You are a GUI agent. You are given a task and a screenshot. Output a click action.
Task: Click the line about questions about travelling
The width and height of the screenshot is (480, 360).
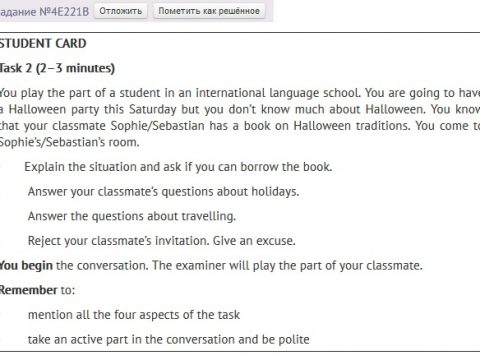click(132, 216)
